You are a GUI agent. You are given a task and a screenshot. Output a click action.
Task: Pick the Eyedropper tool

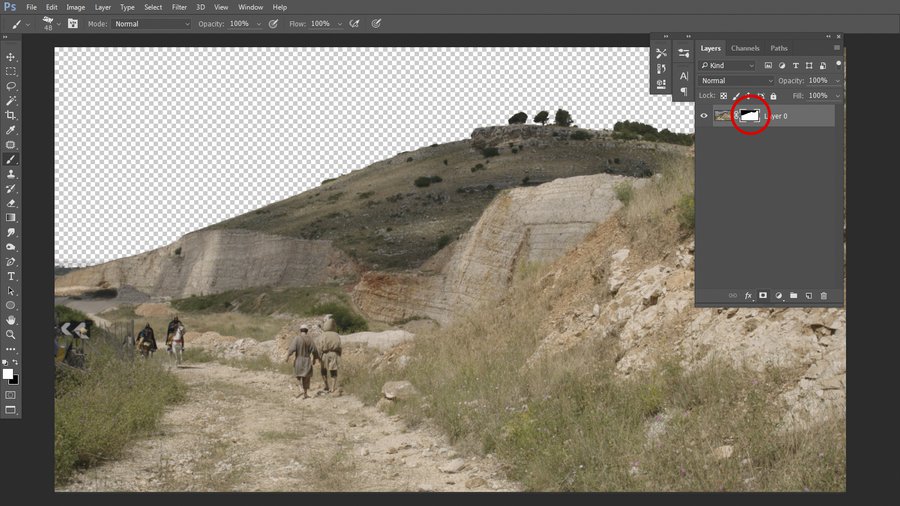click(x=11, y=130)
